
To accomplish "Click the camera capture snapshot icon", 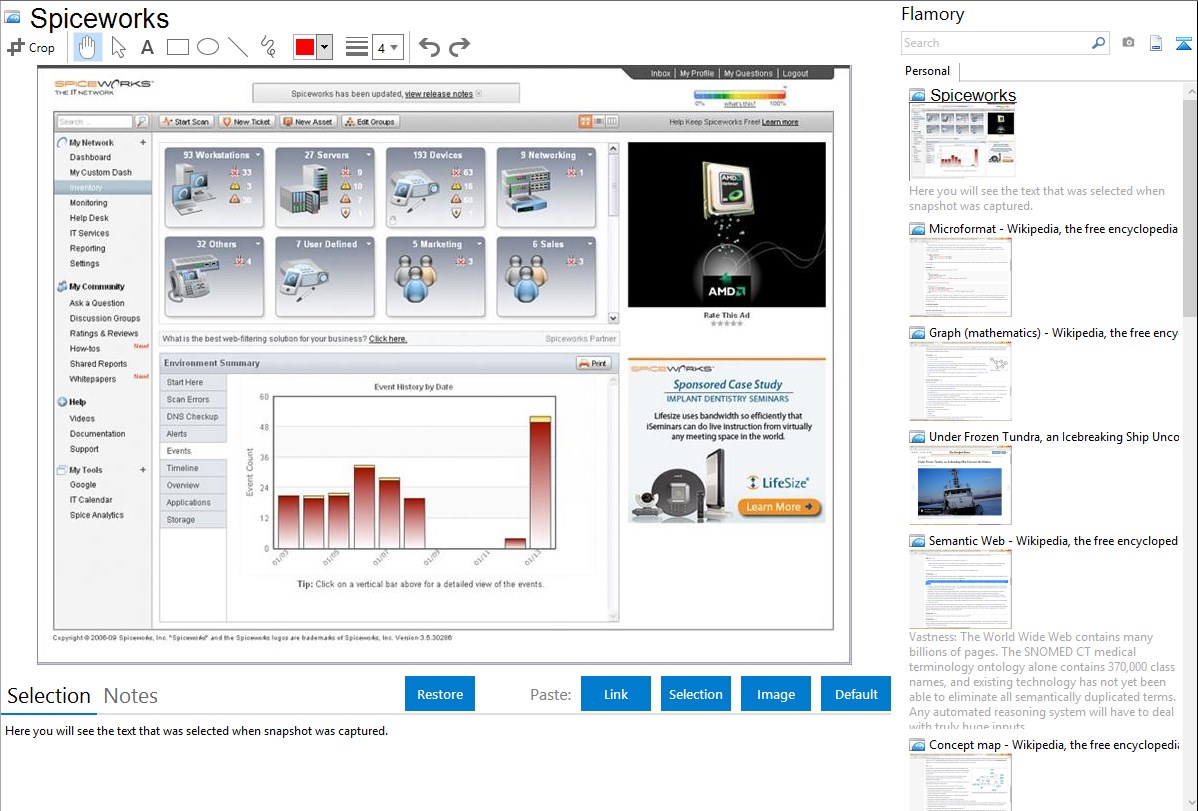I will pyautogui.click(x=1128, y=43).
